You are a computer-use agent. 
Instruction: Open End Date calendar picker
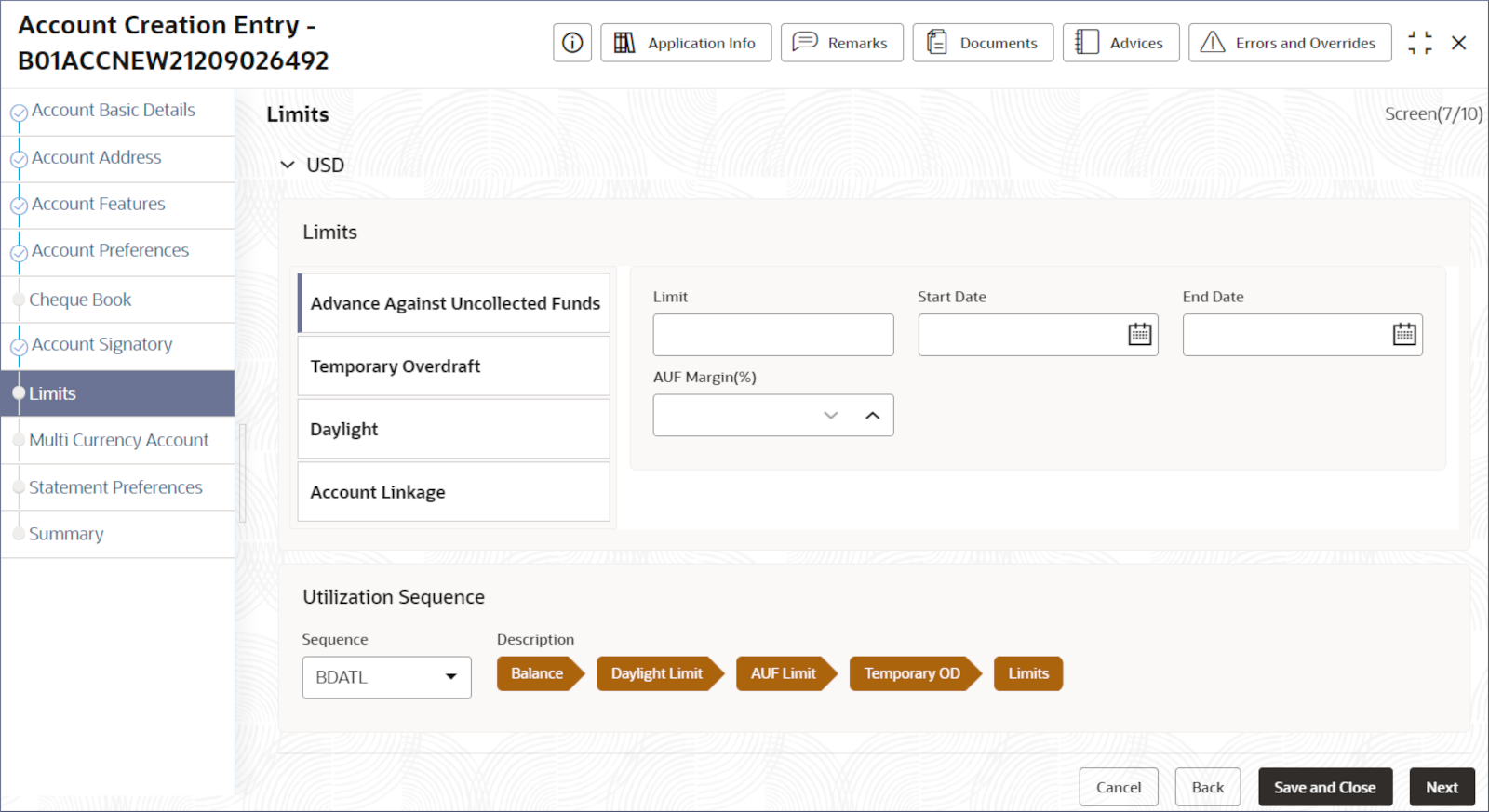click(1404, 335)
